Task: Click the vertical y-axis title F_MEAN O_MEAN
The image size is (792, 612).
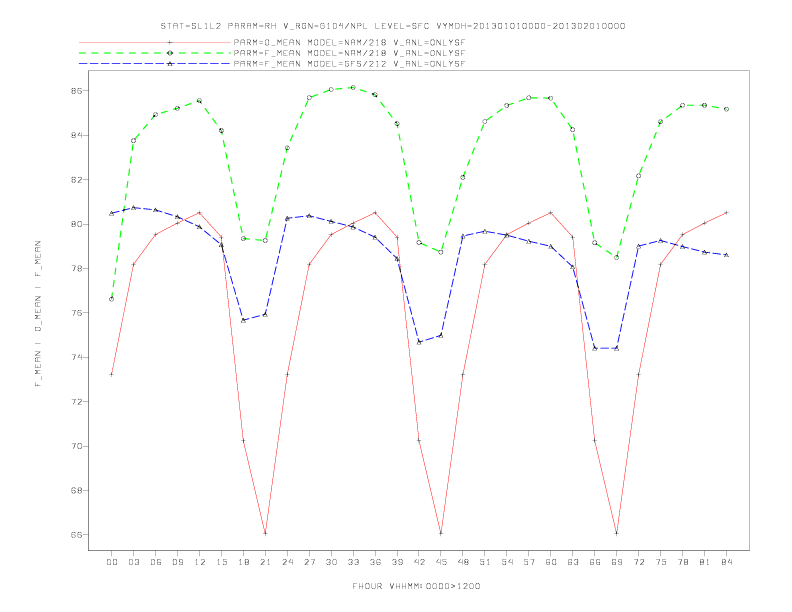Action: [x=38, y=314]
